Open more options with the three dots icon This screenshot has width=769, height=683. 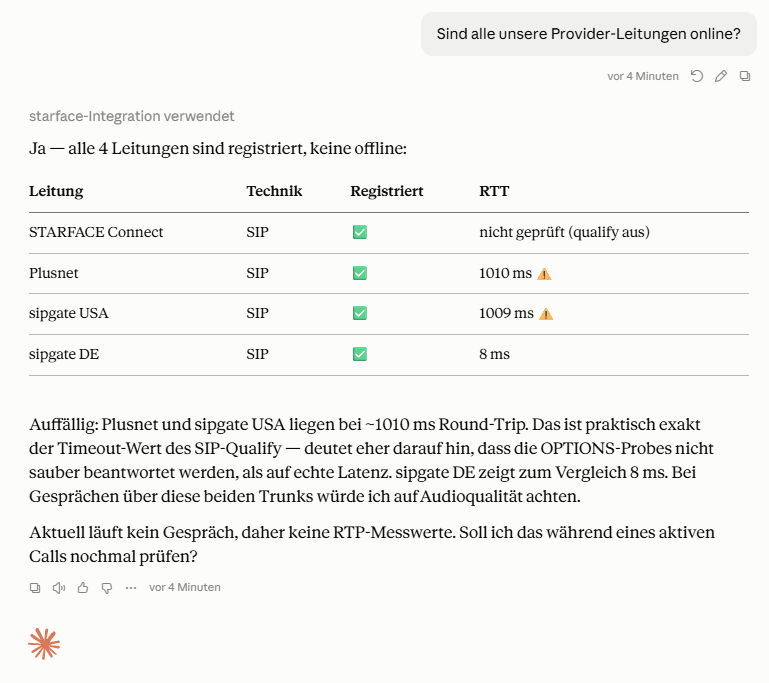click(130, 587)
